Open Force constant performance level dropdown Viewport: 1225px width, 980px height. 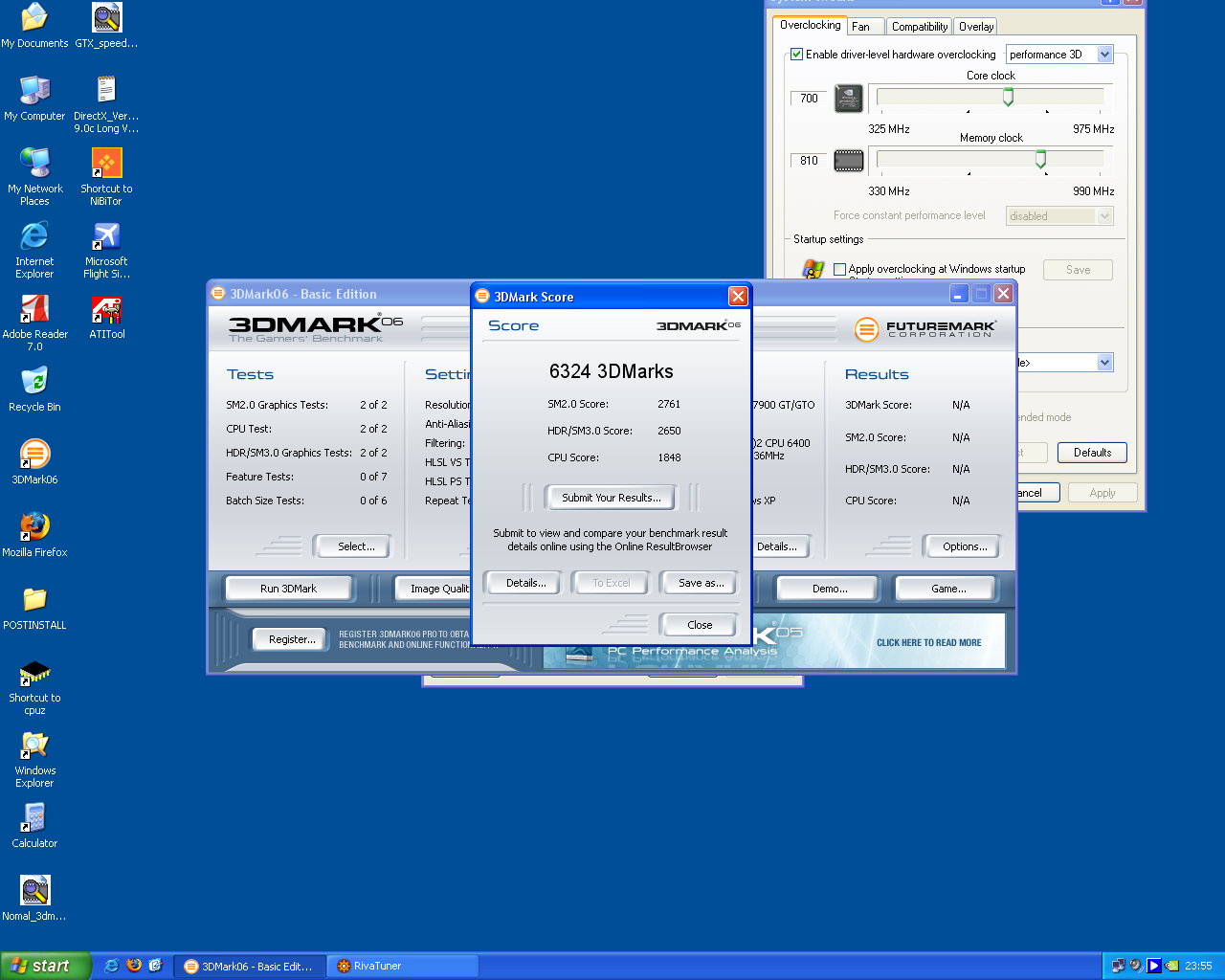coord(1059,216)
